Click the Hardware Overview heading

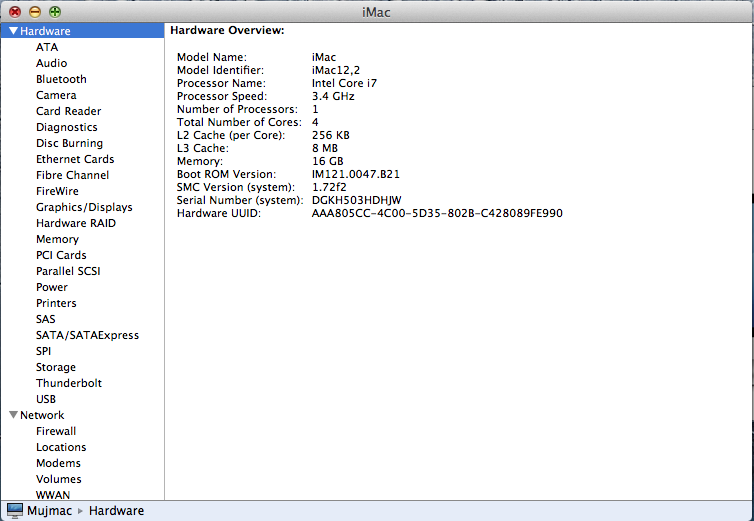coord(227,30)
